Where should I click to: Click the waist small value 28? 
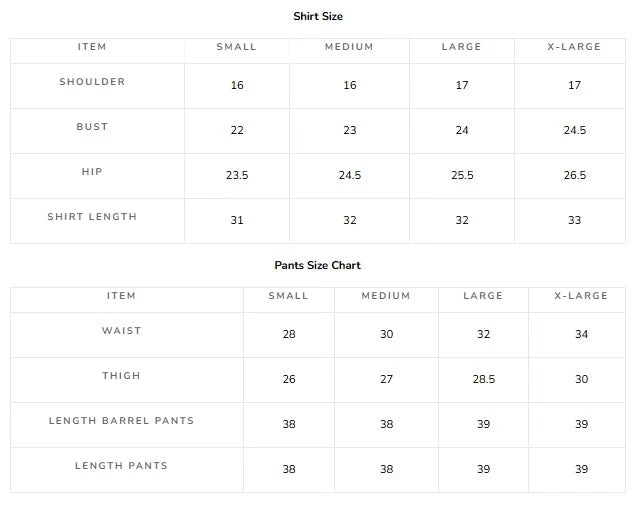(x=289, y=334)
